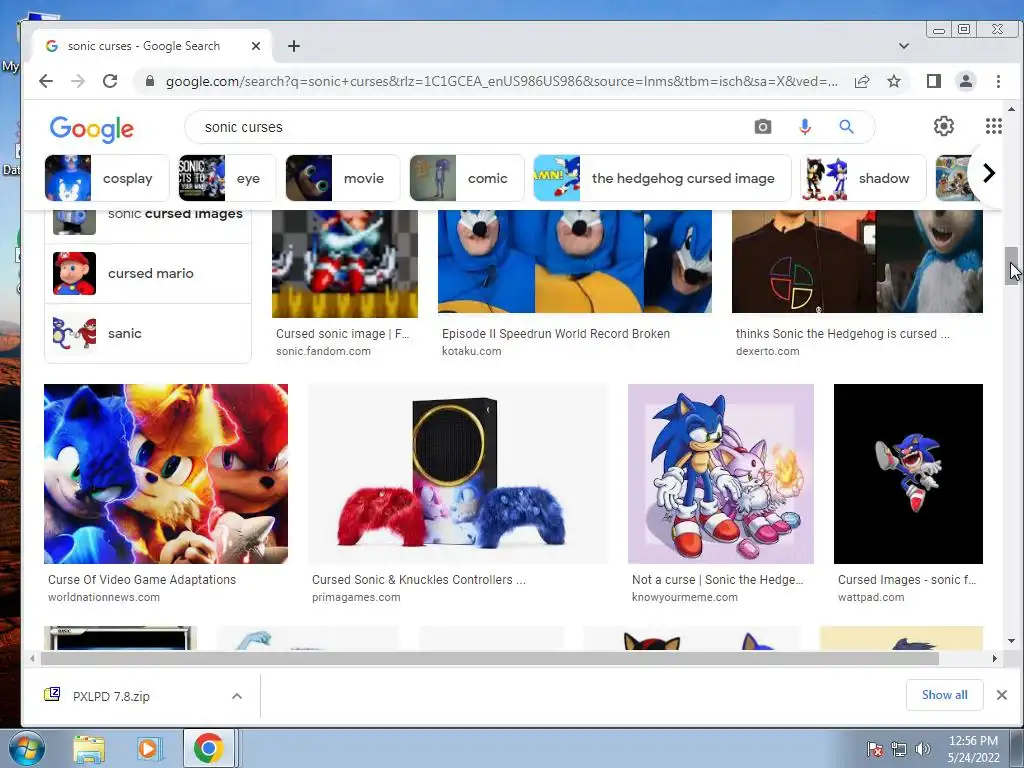Filter results by comic chip
Image resolution: width=1024 pixels, height=768 pixels.
[466, 178]
